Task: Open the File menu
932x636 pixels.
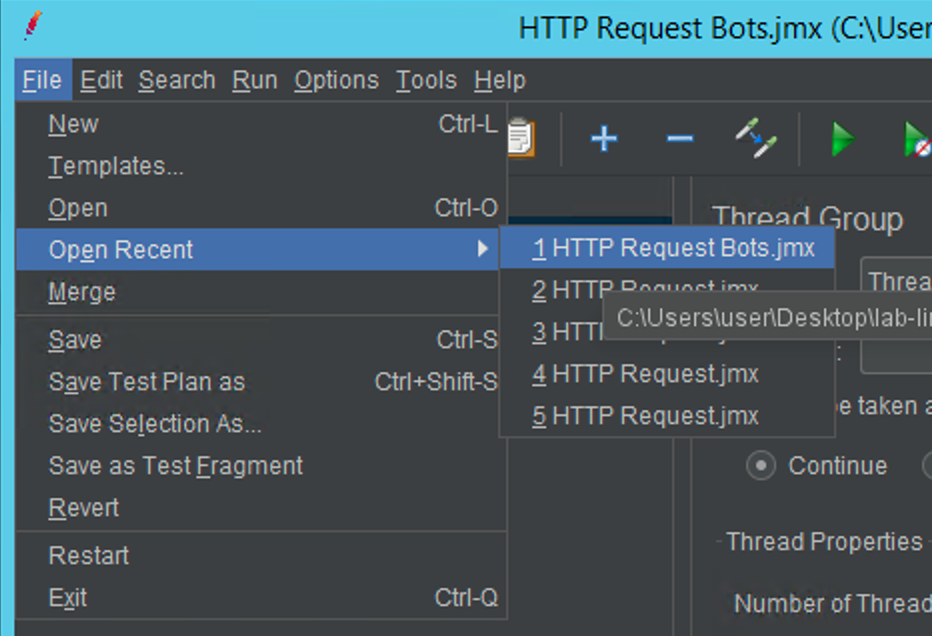Action: [x=42, y=80]
